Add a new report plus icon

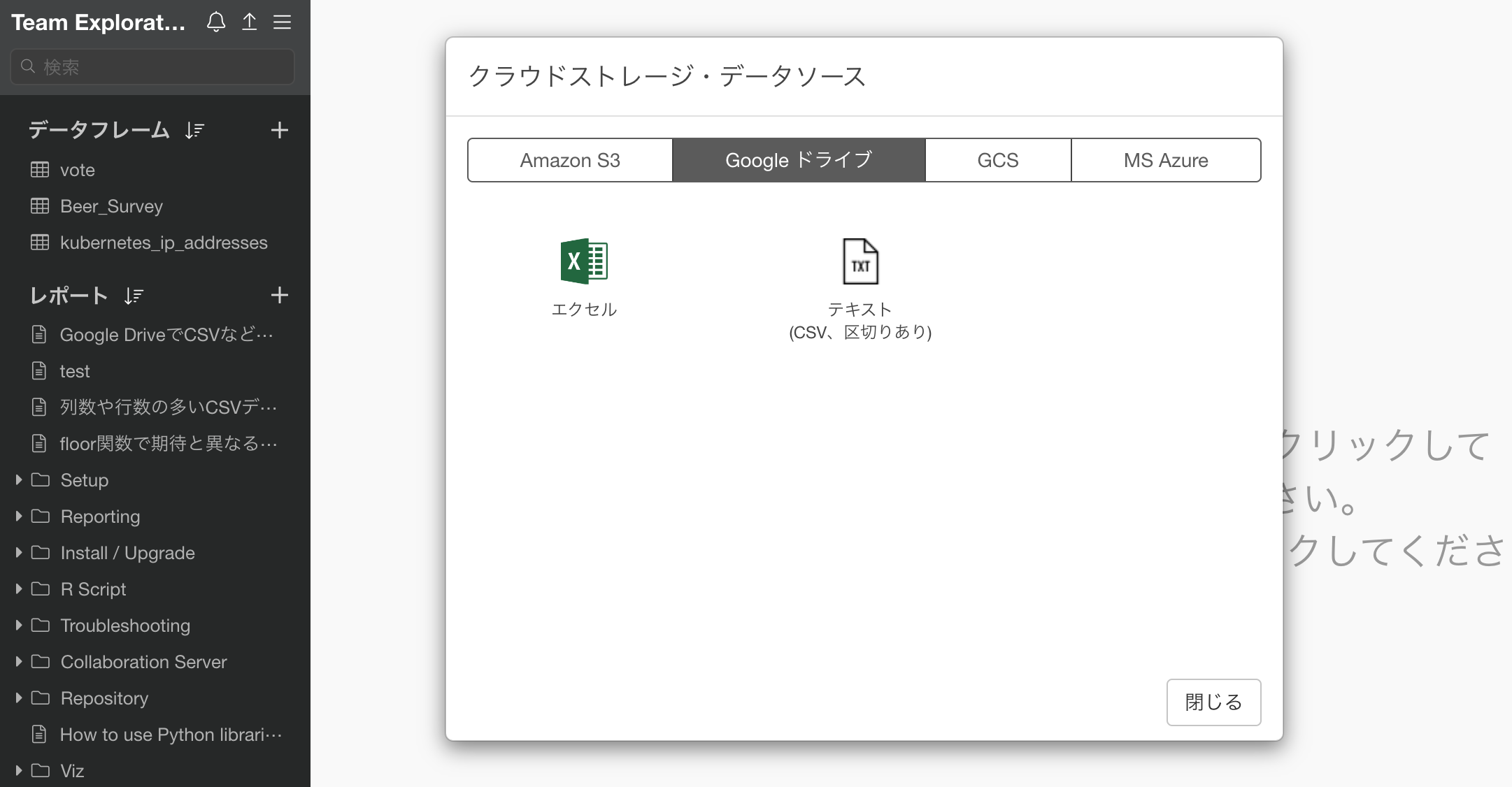[279, 296]
